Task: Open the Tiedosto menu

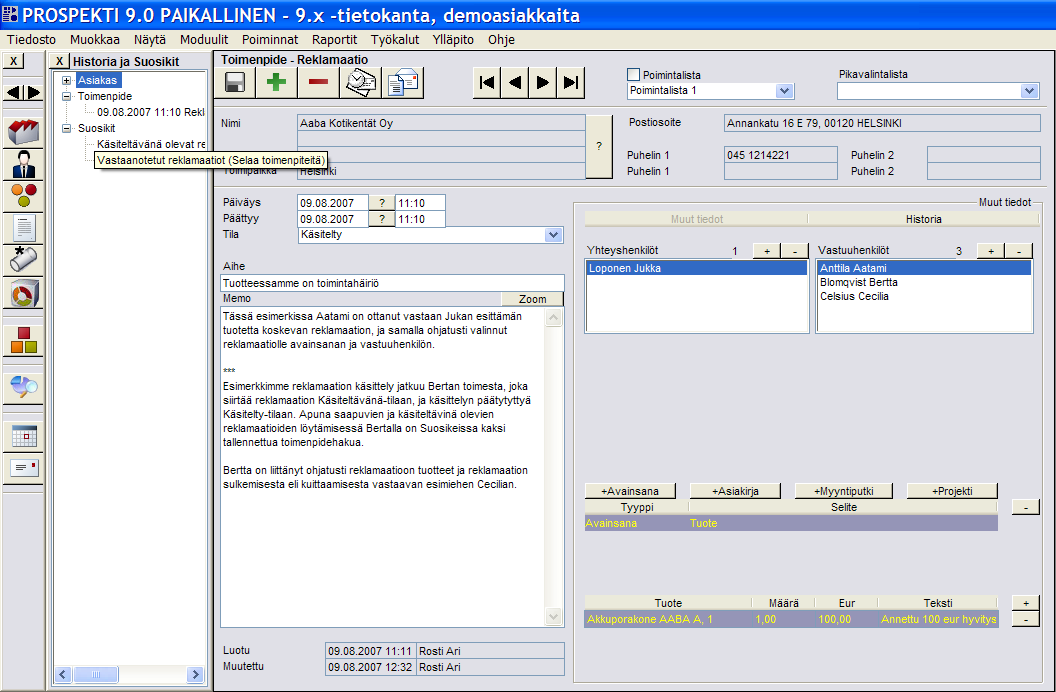Action: 31,40
